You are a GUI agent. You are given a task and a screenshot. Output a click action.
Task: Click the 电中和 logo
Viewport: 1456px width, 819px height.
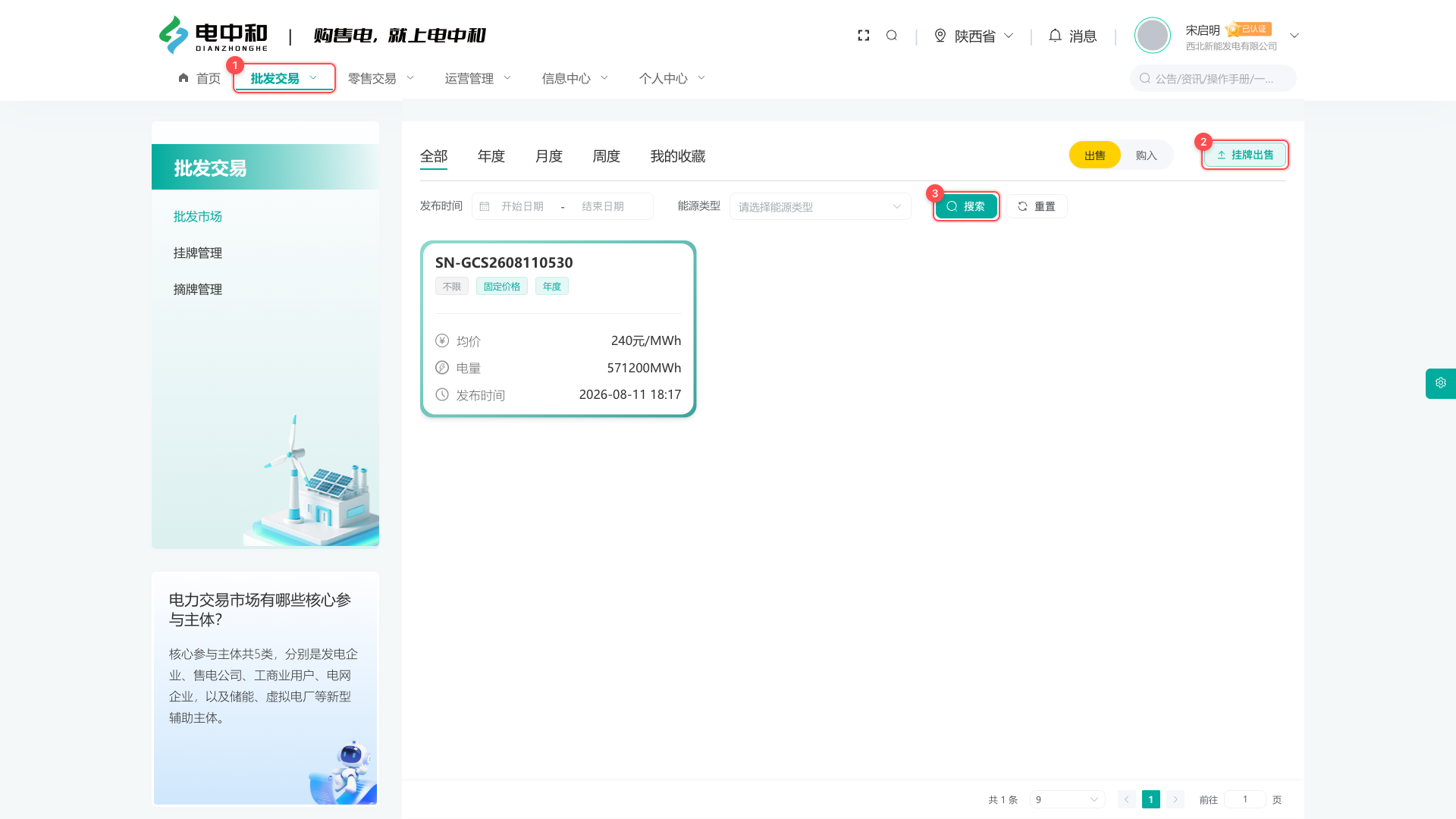(x=213, y=35)
